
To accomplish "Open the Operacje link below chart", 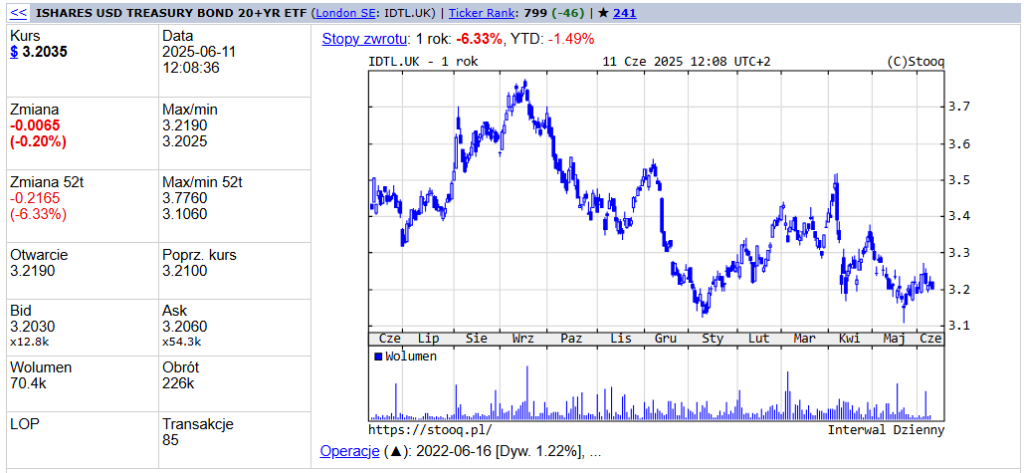I will click(x=349, y=451).
